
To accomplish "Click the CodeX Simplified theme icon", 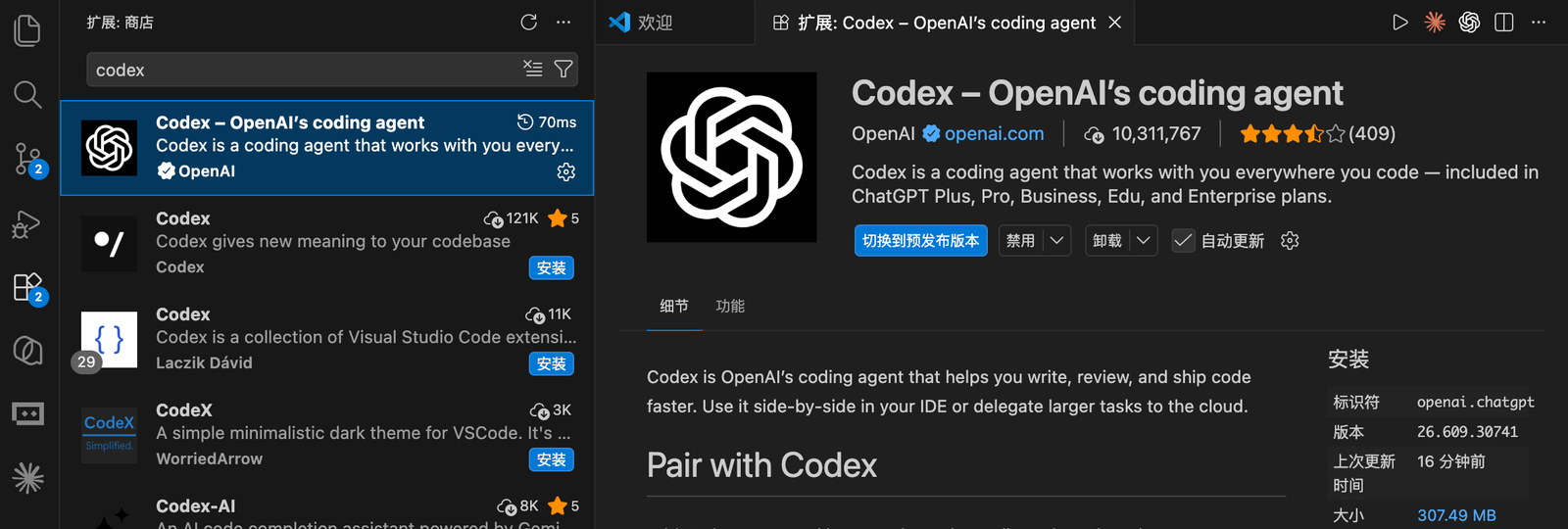I will 109,435.
